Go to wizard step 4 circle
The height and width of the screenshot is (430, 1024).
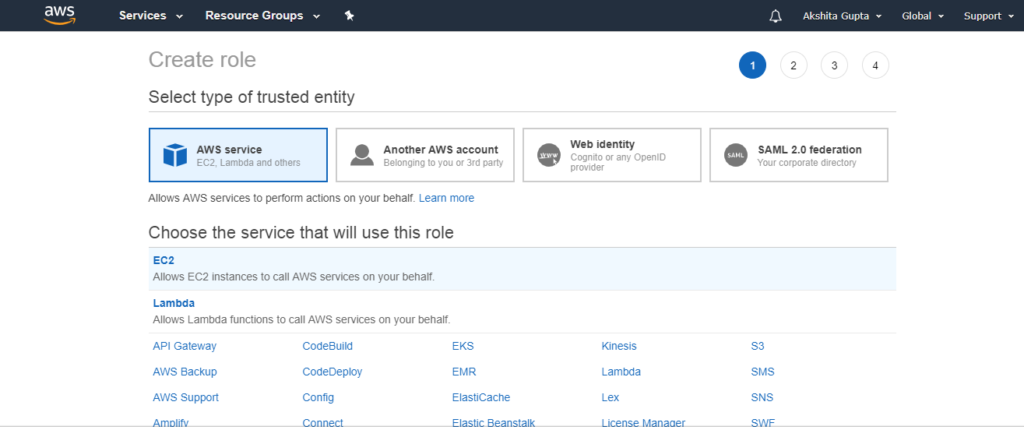[876, 65]
